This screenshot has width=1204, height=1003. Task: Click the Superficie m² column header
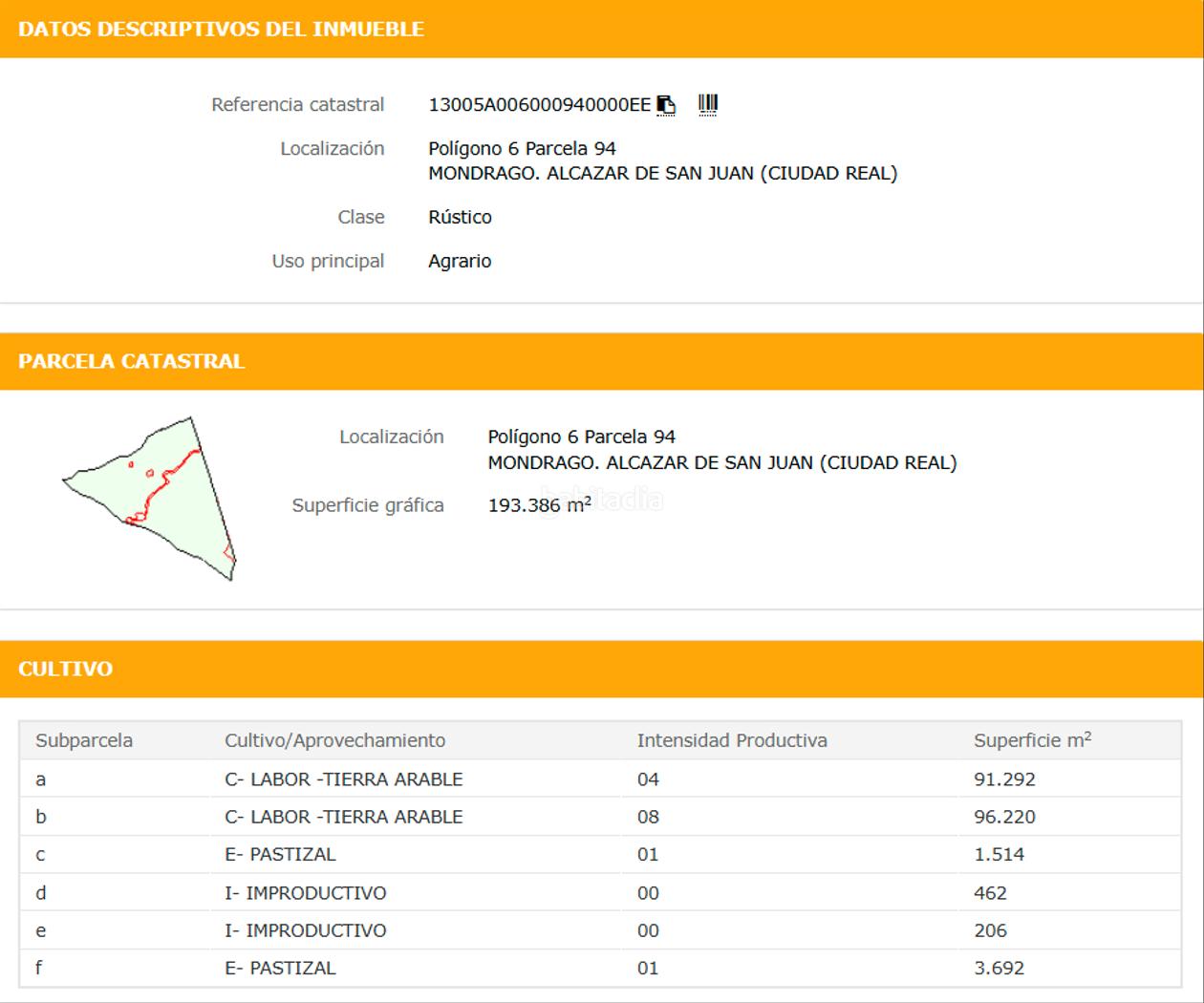(x=1032, y=740)
